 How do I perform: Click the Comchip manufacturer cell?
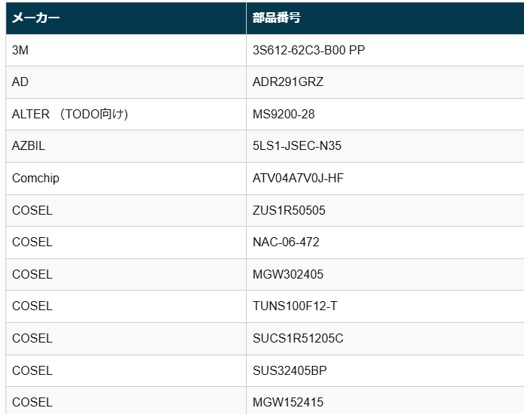[126, 178]
